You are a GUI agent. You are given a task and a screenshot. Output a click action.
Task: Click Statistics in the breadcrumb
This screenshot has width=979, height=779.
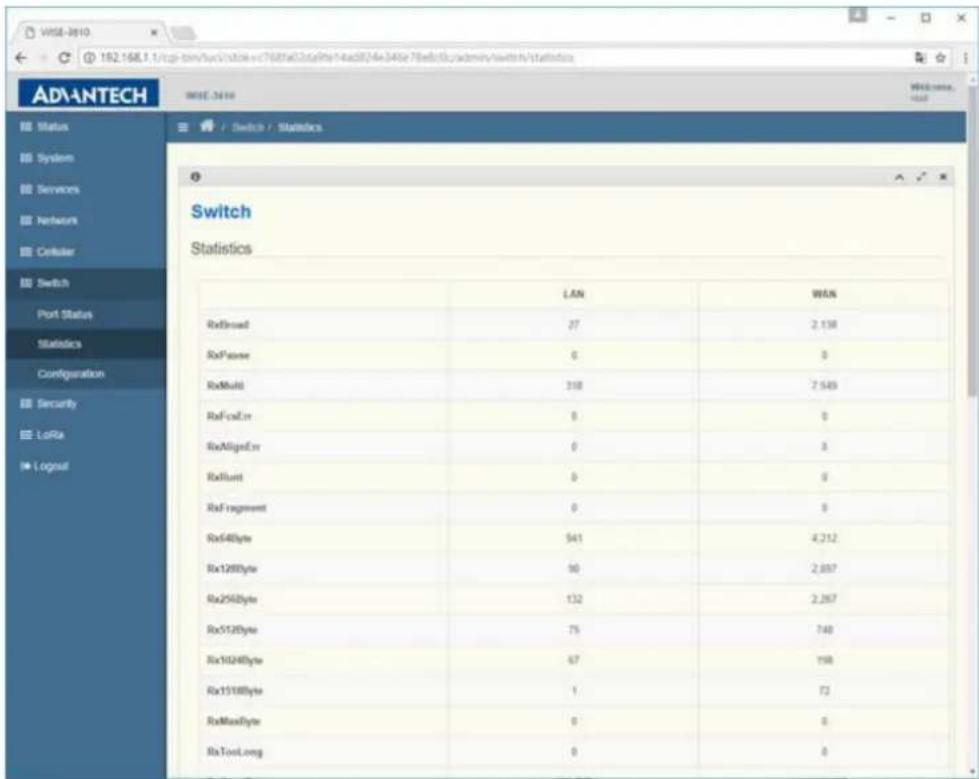coord(300,127)
